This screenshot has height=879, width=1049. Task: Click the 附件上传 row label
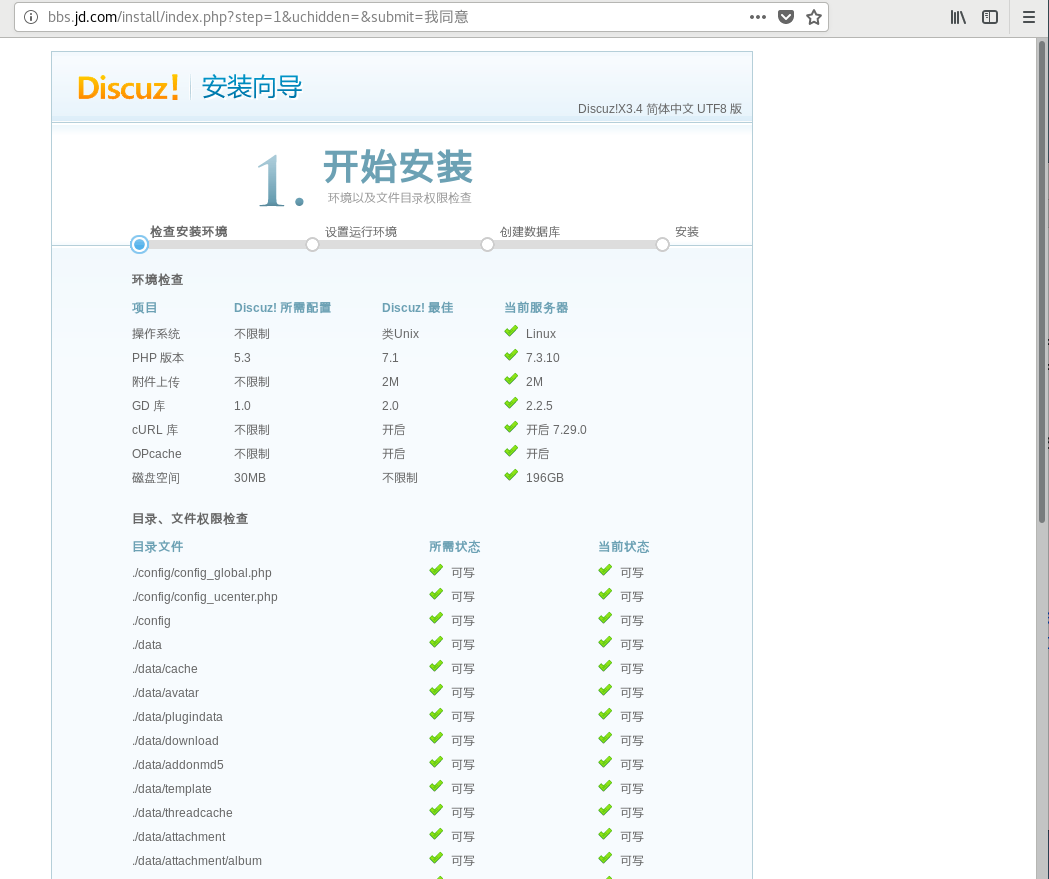click(156, 382)
